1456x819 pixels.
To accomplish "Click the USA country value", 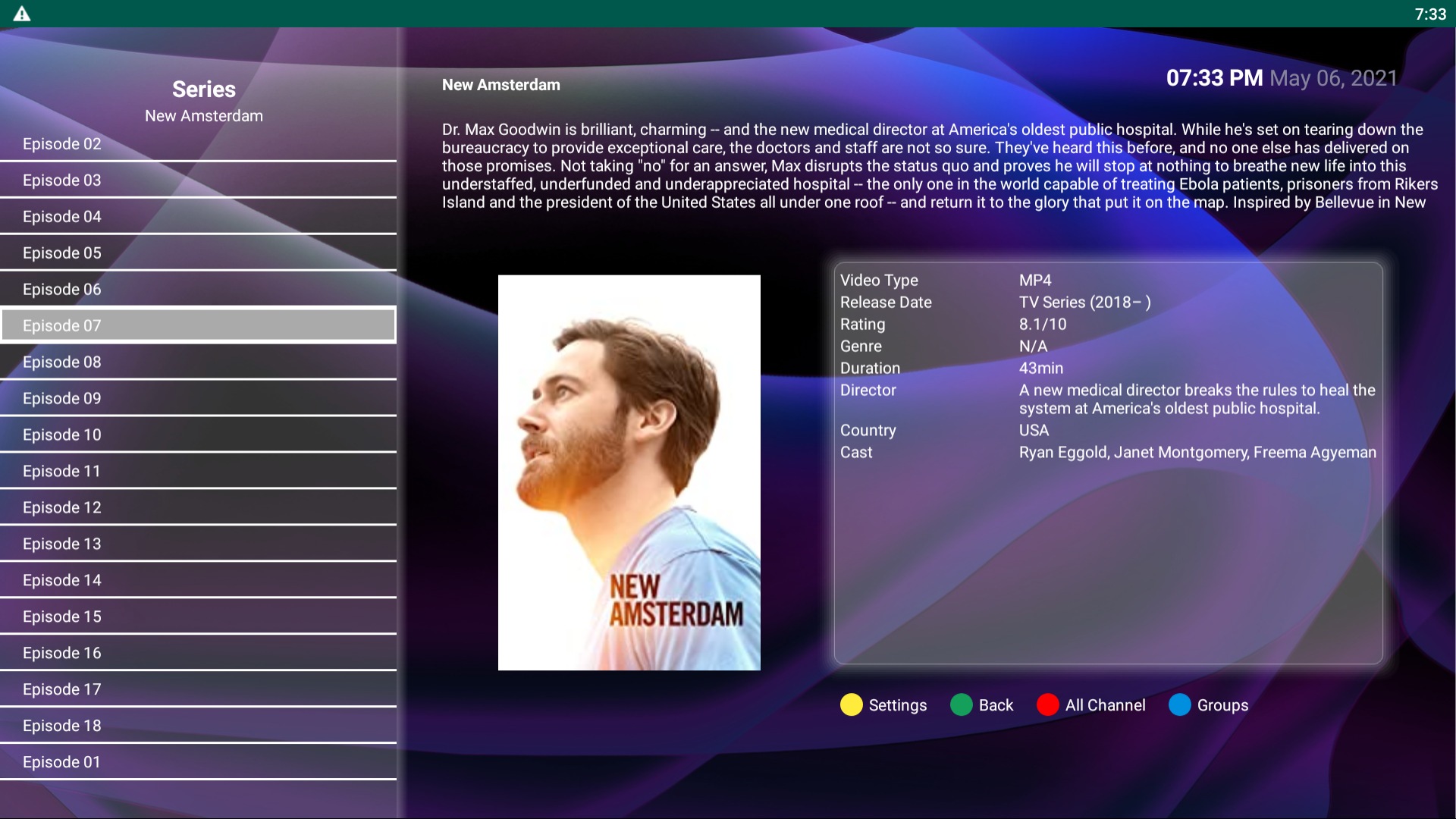I will pos(1034,431).
